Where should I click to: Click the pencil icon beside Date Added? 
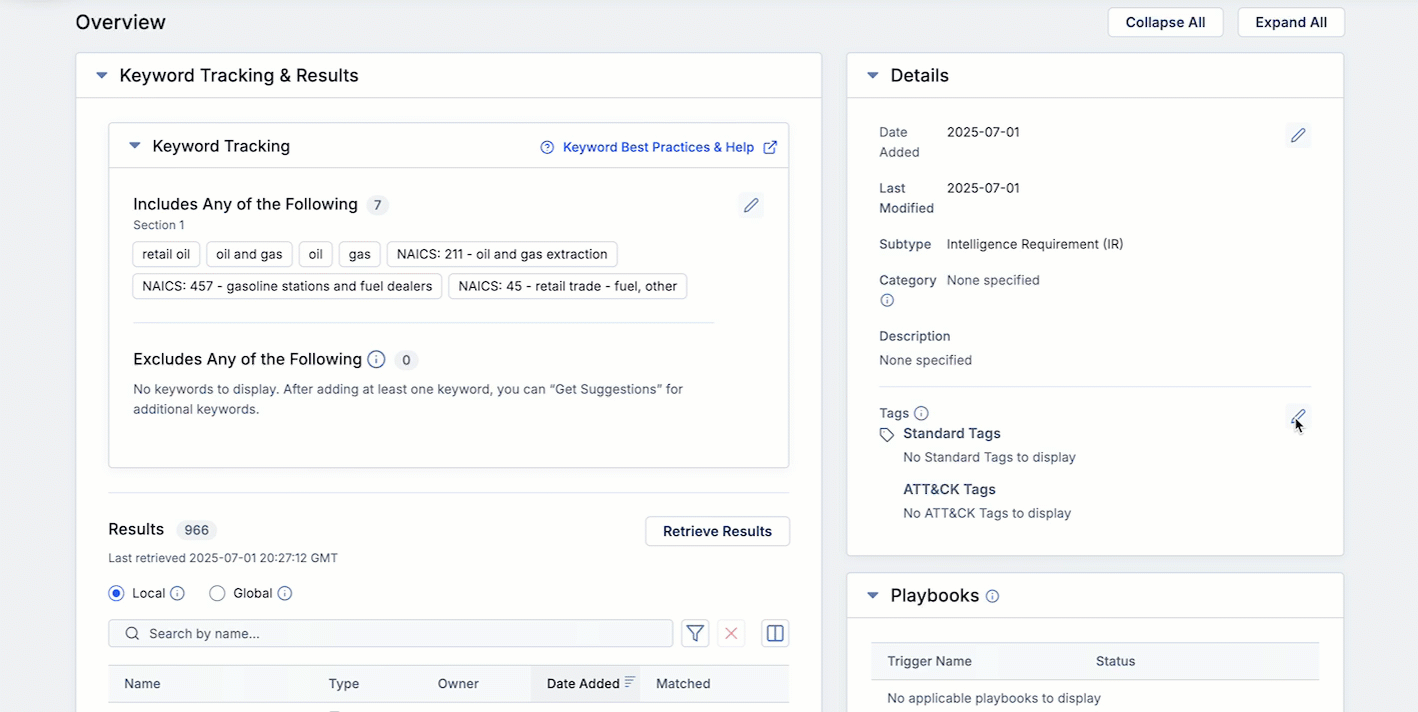click(x=1298, y=135)
